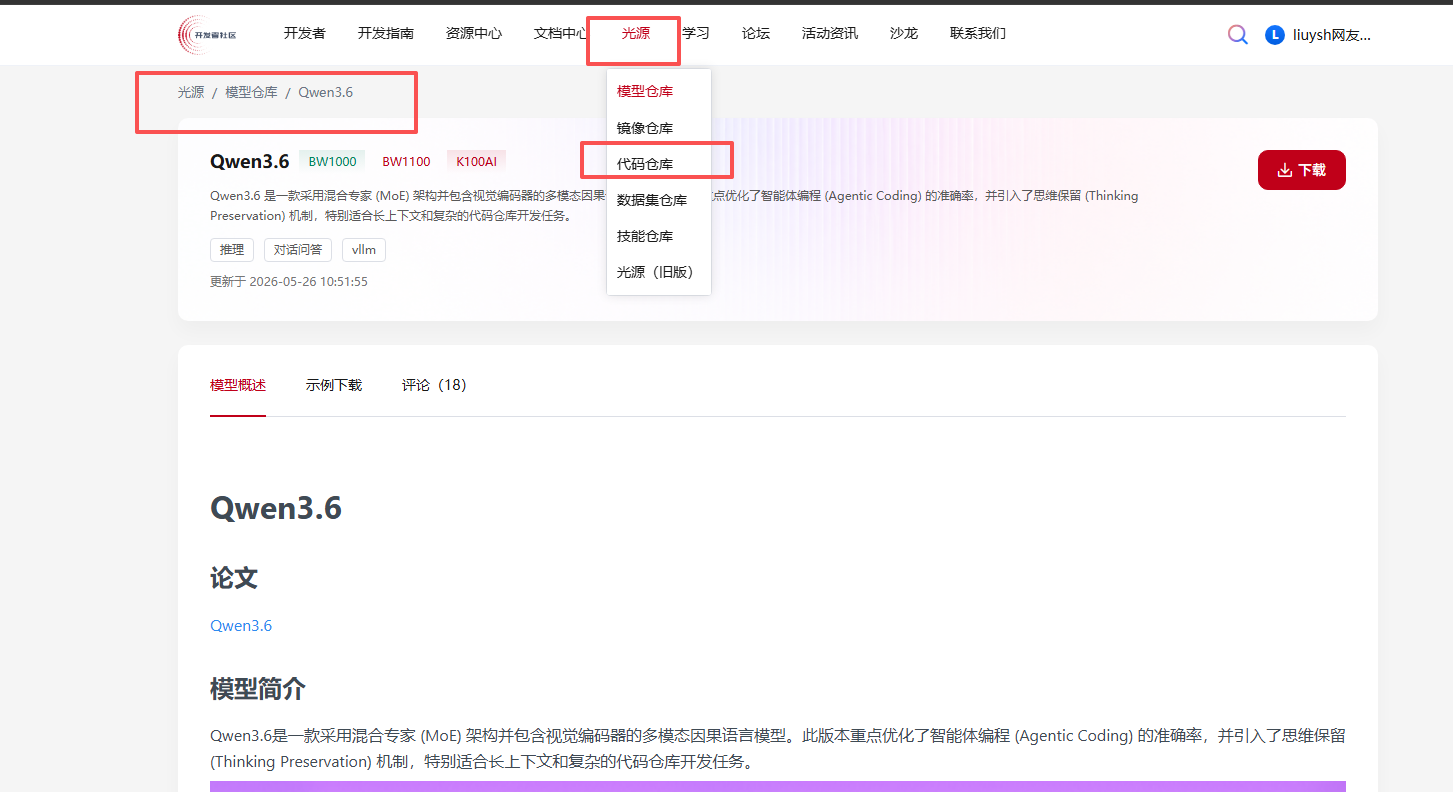The height and width of the screenshot is (792, 1453).
Task: Click the 模型仓库 breadcrumb link
Action: pyautogui.click(x=251, y=92)
